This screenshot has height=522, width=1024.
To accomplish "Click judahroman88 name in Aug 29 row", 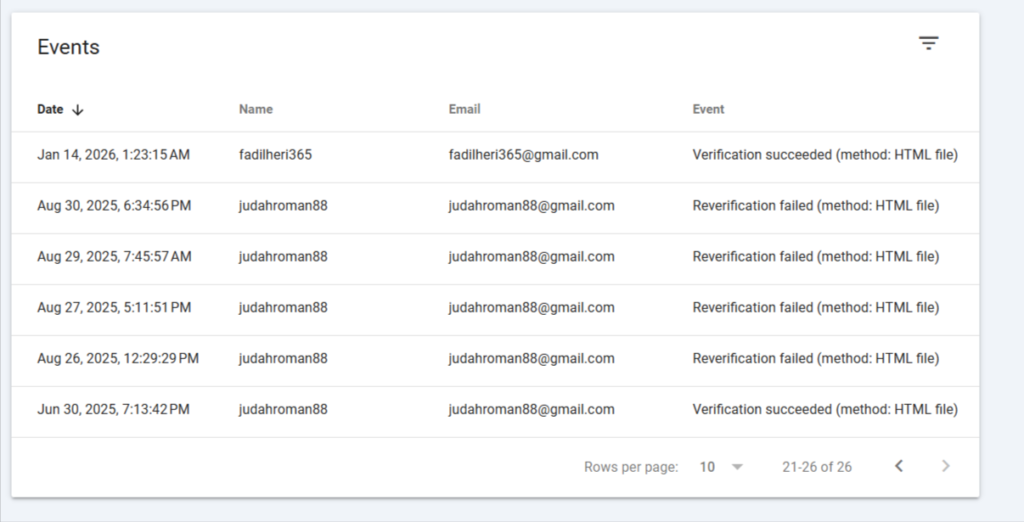I will point(283,257).
